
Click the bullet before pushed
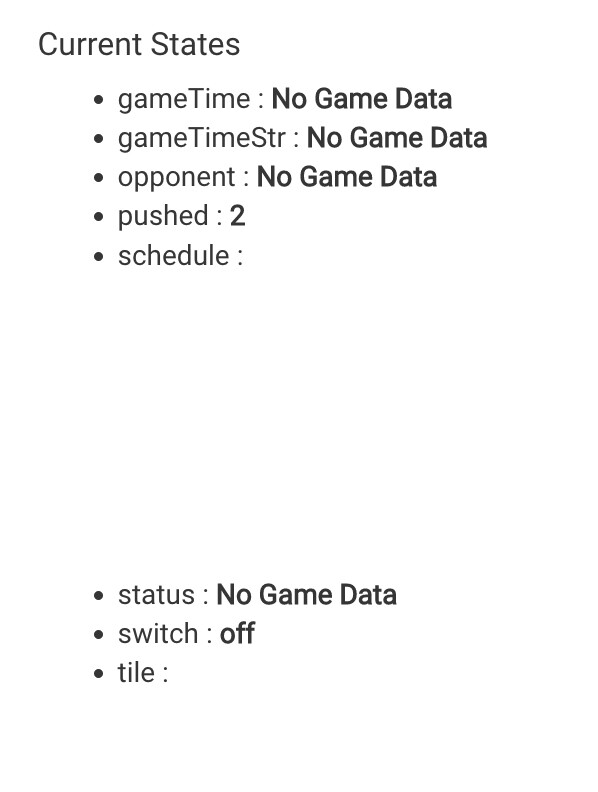[x=99, y=217]
